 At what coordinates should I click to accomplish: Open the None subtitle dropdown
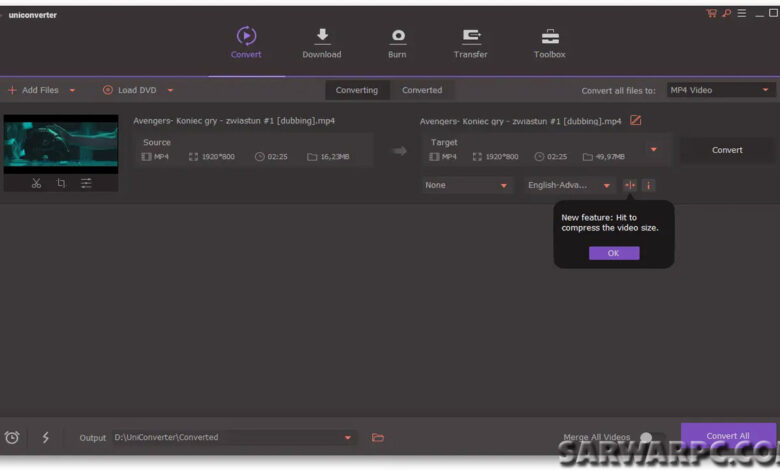click(x=466, y=185)
